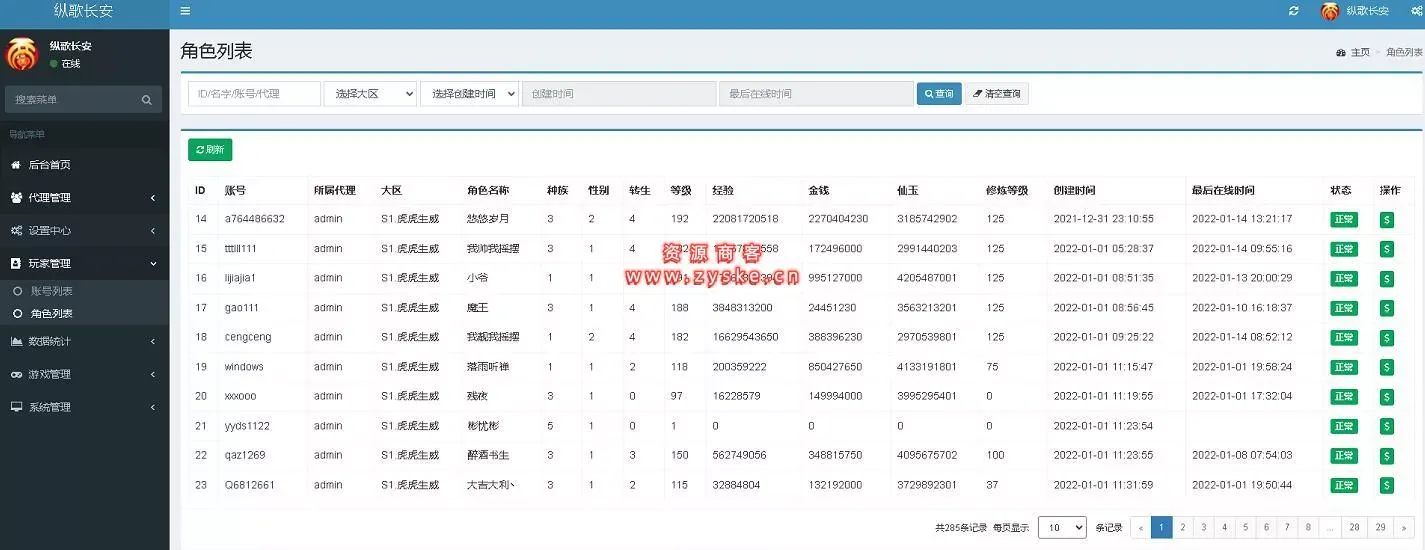1425x550 pixels.
Task: Click the dollar icon for a764486632 row
Action: (x=1387, y=219)
